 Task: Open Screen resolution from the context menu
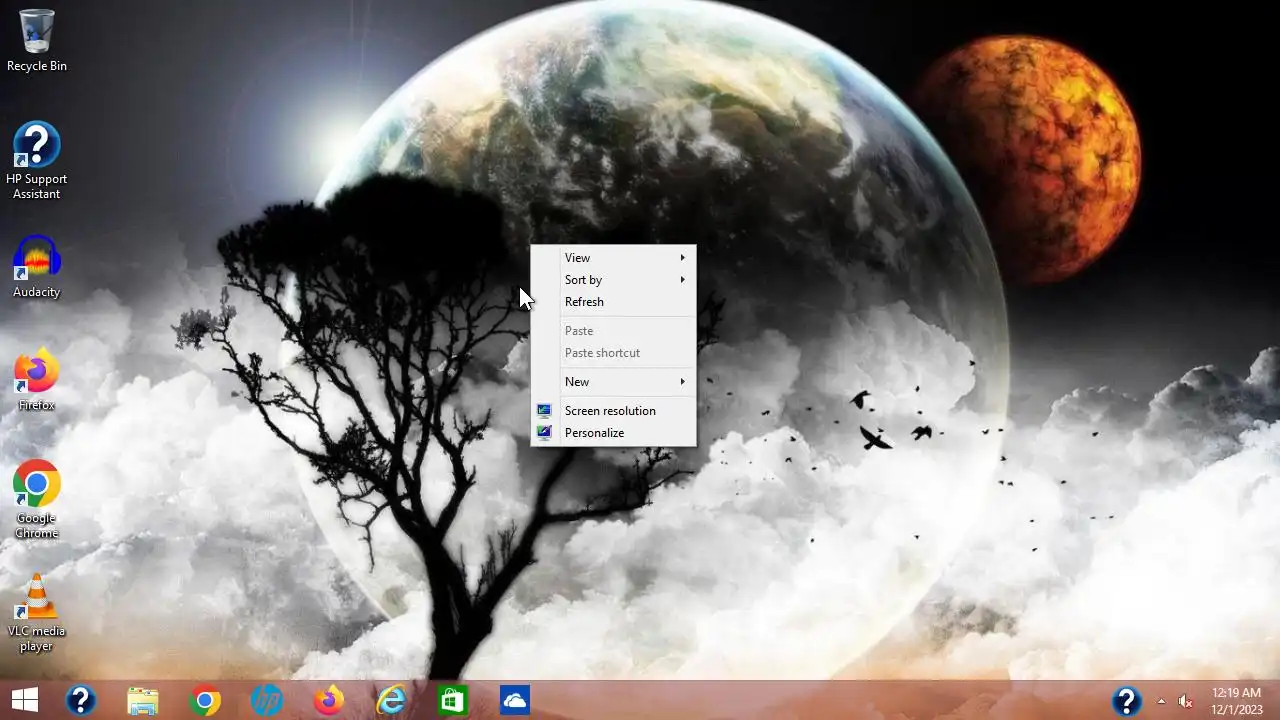[613, 411]
